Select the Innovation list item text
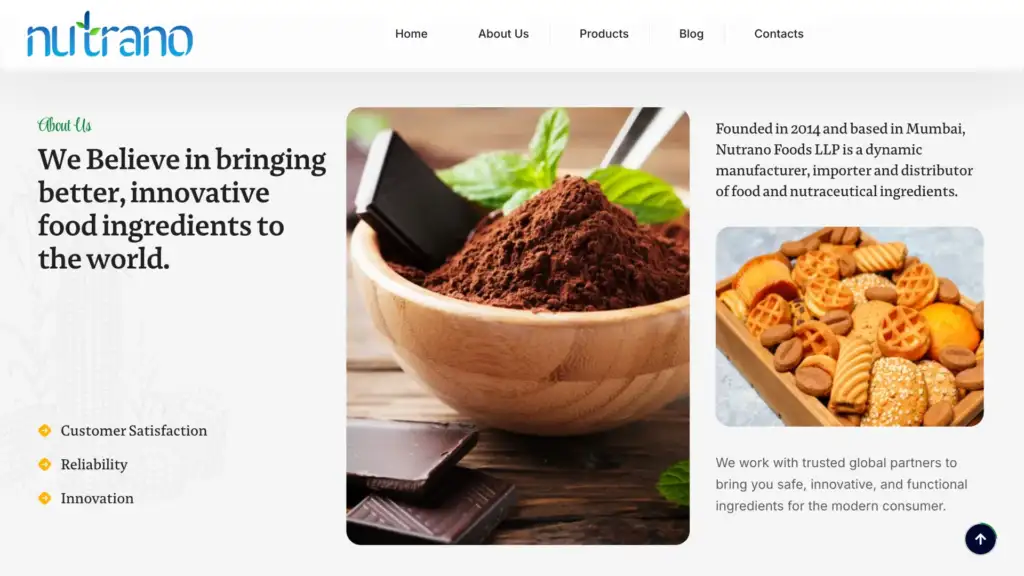Viewport: 1024px width, 576px height. 97,498
